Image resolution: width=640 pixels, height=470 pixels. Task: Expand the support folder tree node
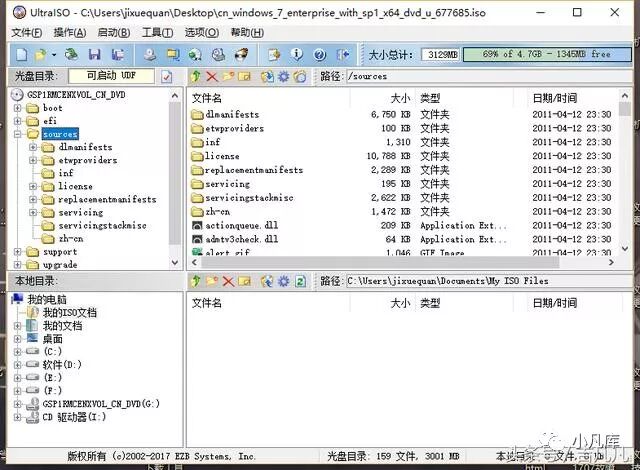click(18, 252)
